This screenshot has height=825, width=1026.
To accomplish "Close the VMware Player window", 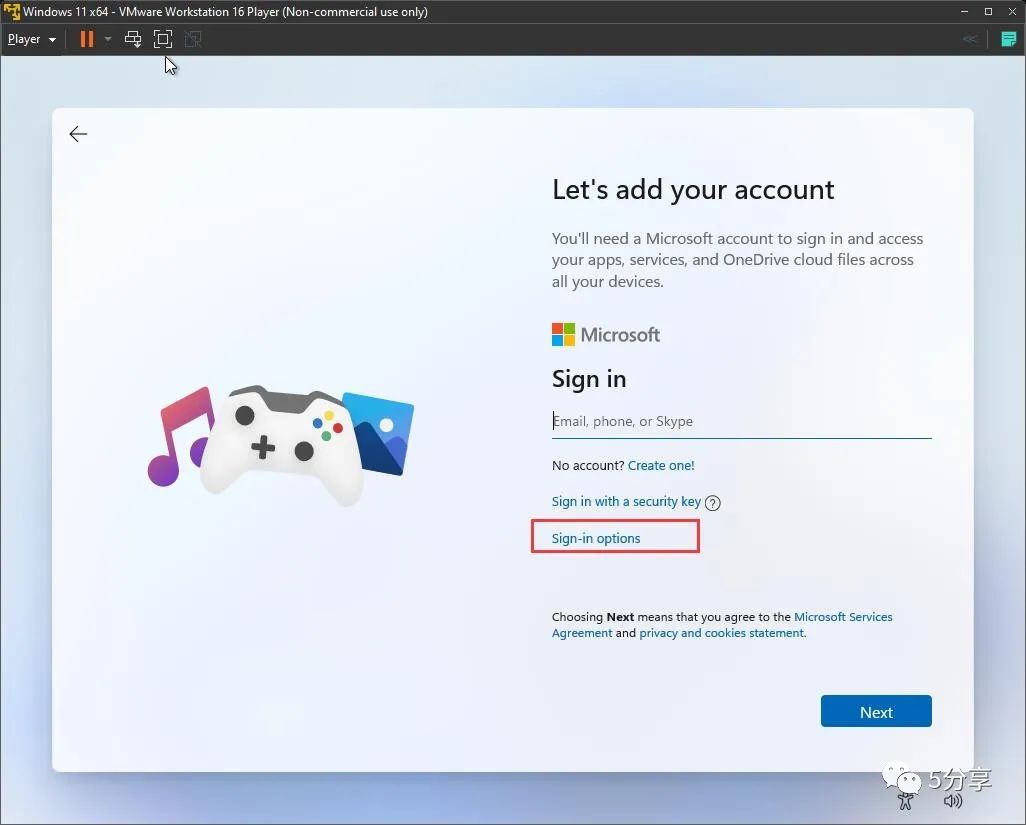I will 1012,11.
